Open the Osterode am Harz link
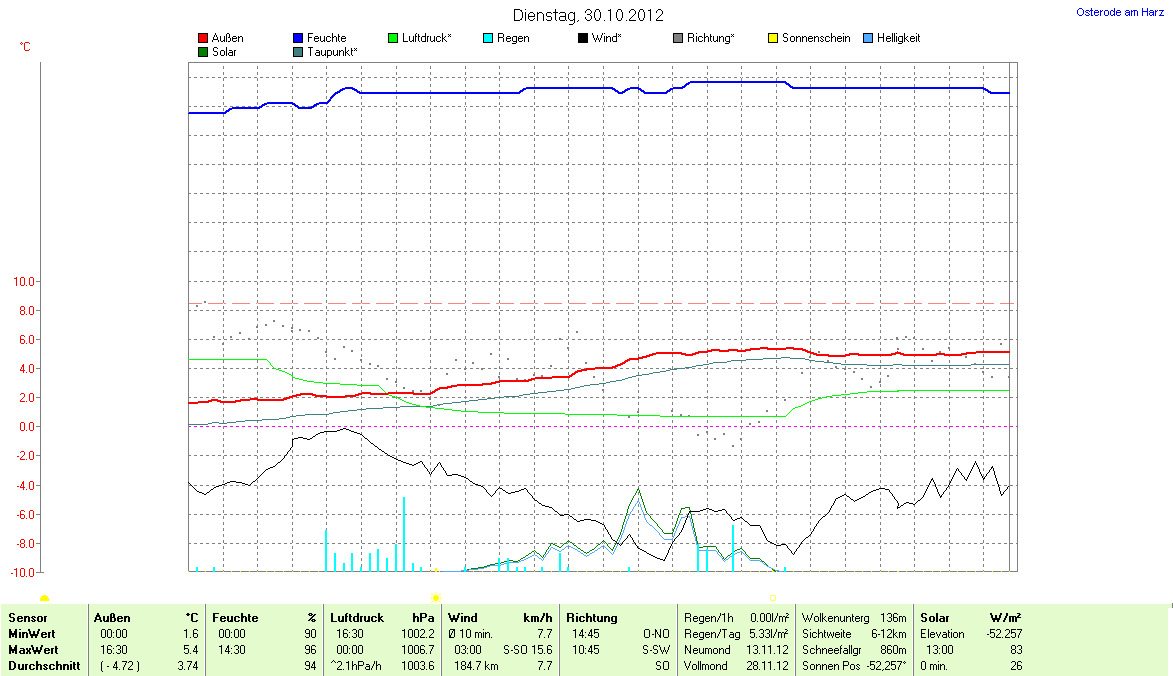This screenshot has width=1173, height=676. (1120, 12)
